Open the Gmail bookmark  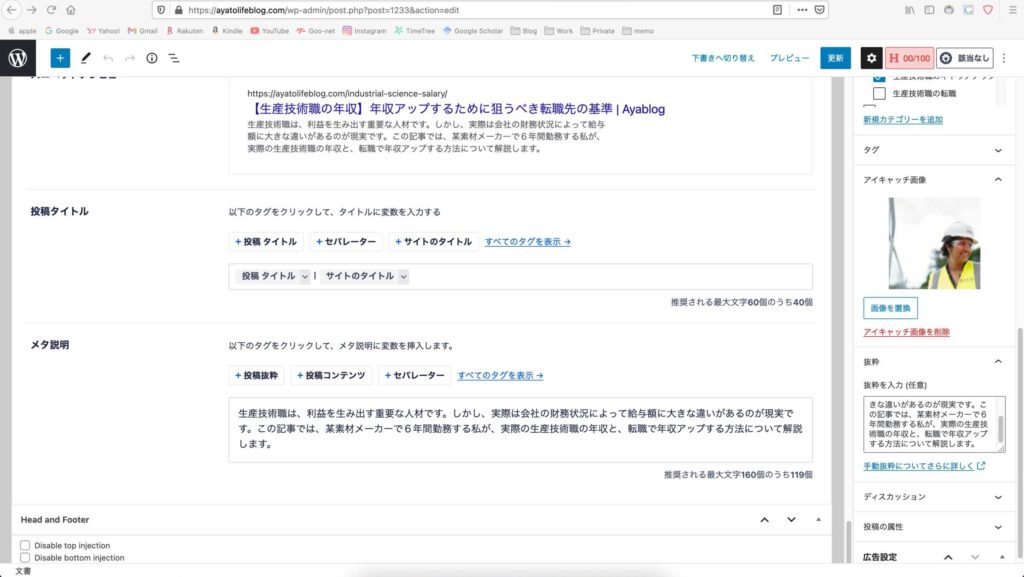pos(142,31)
